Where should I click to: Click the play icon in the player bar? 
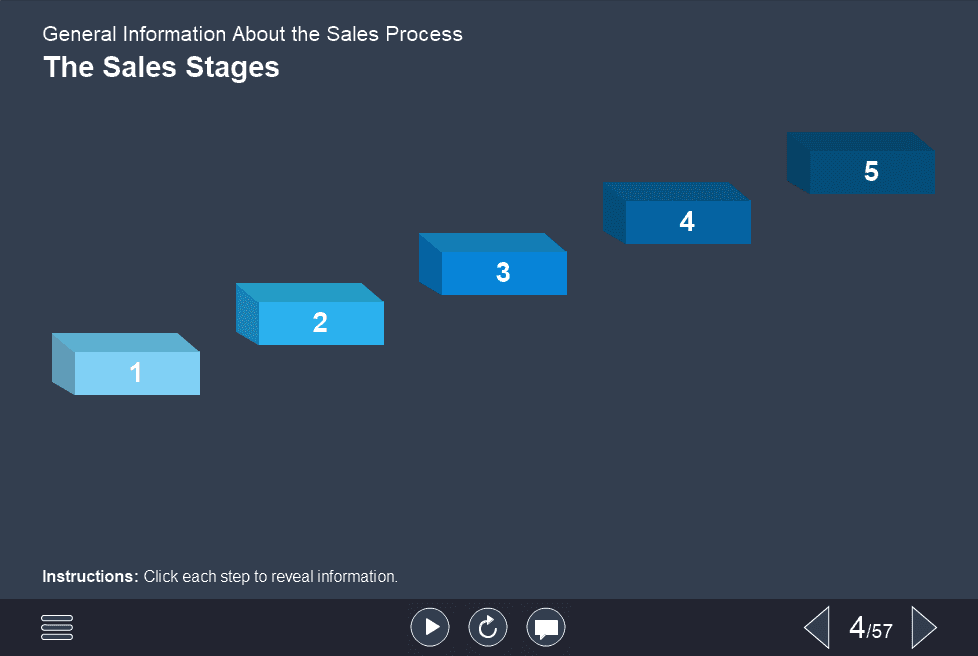[430, 627]
